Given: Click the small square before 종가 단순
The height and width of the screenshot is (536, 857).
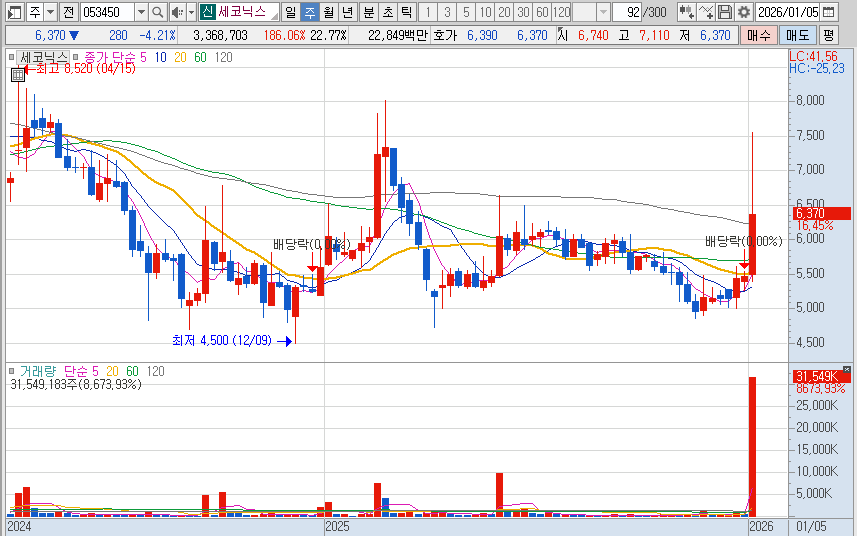Looking at the screenshot, I should (76, 57).
